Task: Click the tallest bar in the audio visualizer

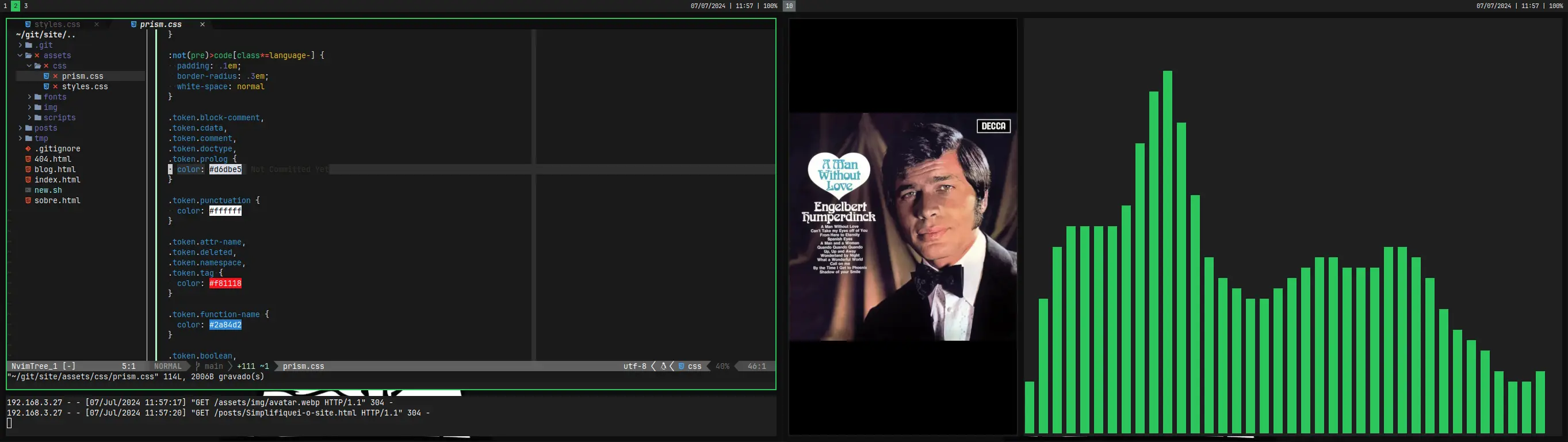Action: point(1168,252)
